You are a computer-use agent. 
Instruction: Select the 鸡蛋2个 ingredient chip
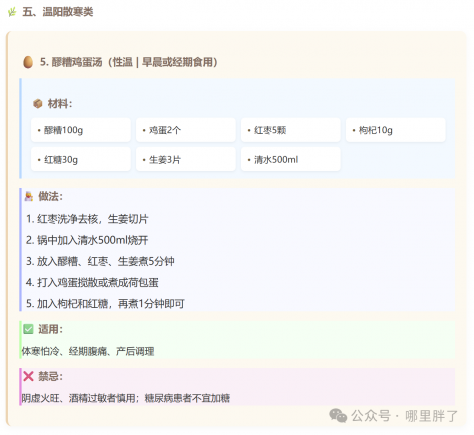click(x=186, y=130)
